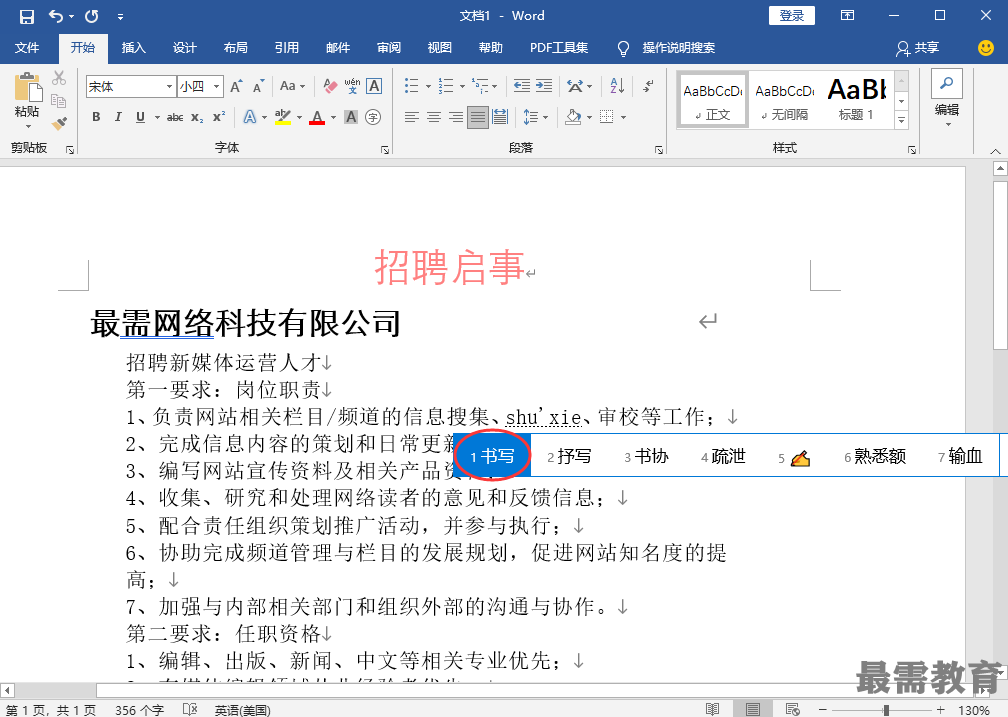Click the smiley feedback icon
Viewport: 1008px width, 717px height.
click(986, 48)
